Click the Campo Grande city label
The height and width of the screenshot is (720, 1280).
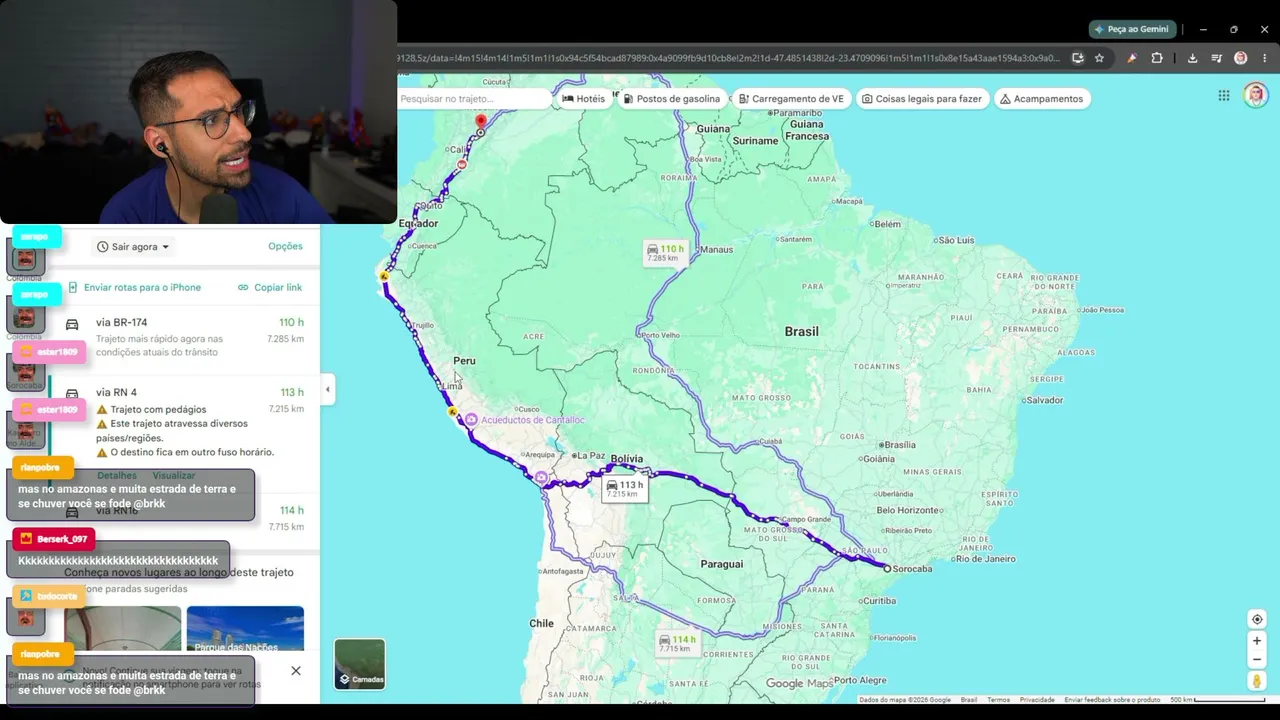pos(806,520)
